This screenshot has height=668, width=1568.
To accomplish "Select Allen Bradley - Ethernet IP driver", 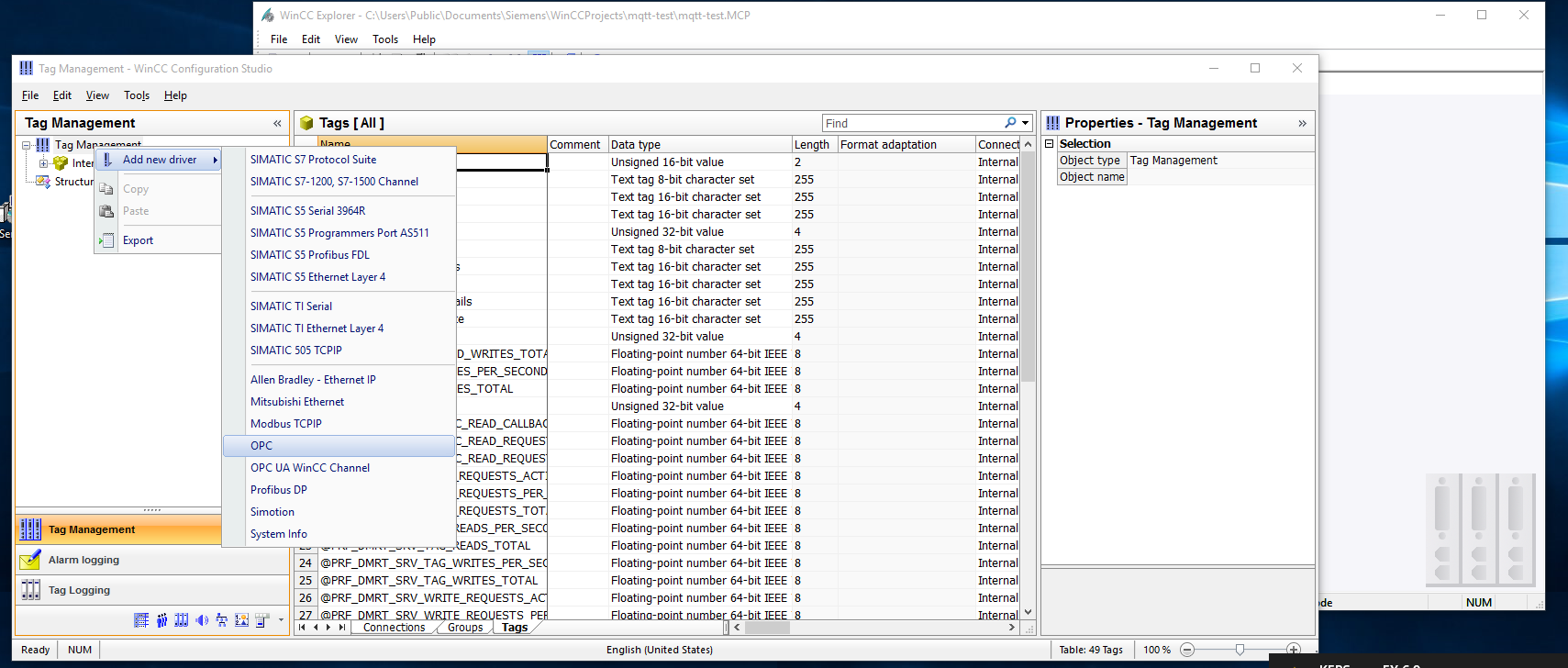I will 339,380.
